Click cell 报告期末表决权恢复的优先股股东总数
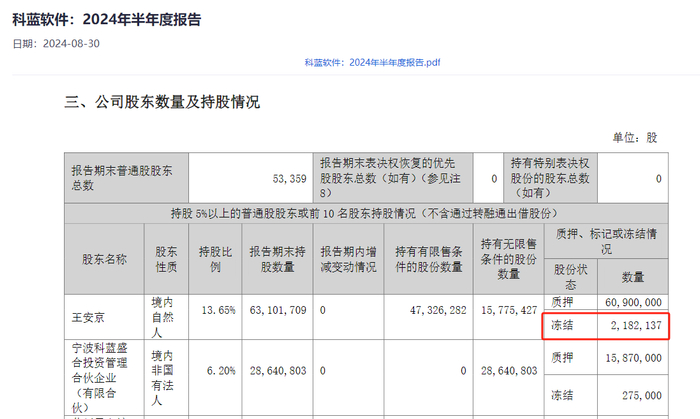Screen dimensions: 700x419 (393, 178)
